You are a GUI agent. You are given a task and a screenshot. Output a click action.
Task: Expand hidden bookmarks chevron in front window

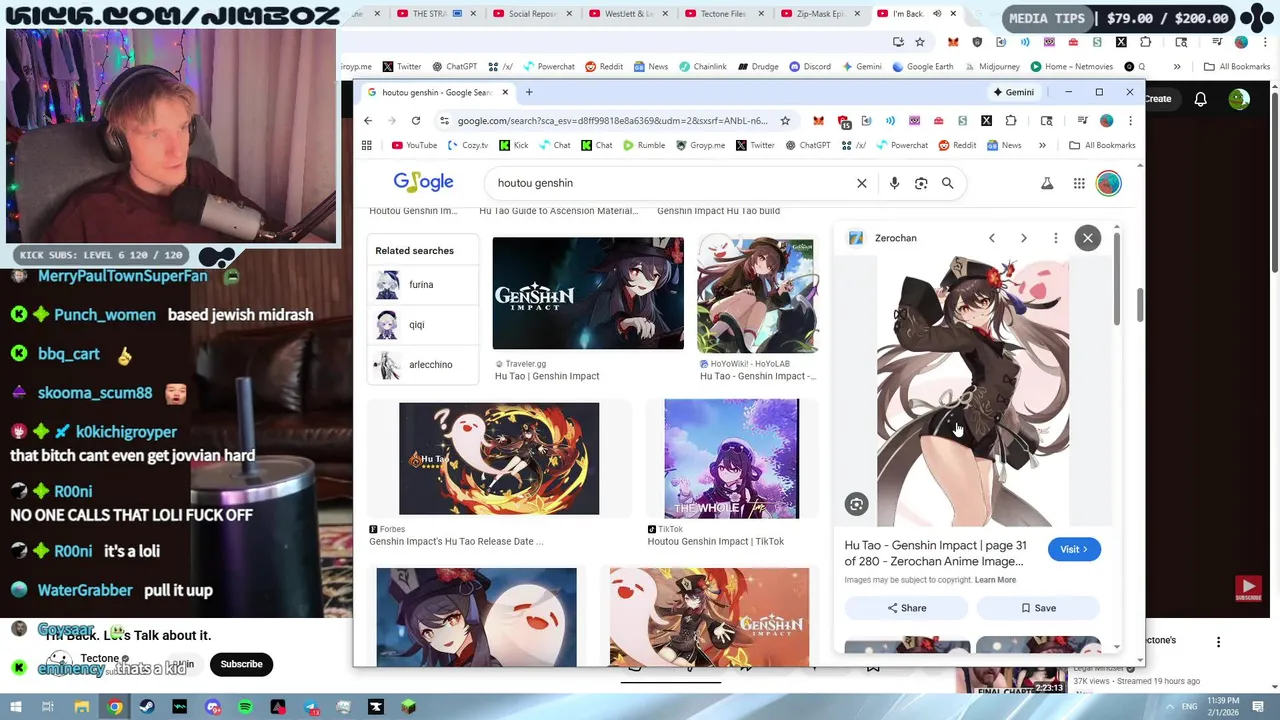[1042, 145]
